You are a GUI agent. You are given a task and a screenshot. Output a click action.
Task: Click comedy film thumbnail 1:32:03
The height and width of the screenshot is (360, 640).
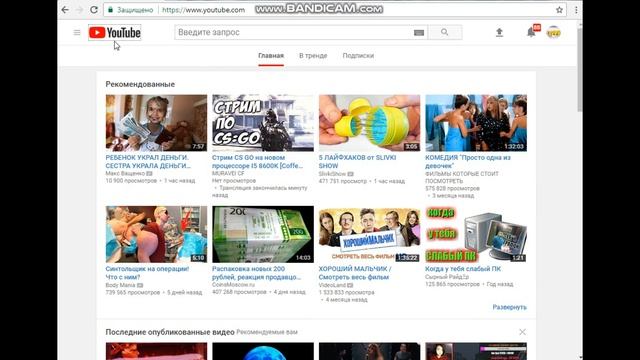476,123
